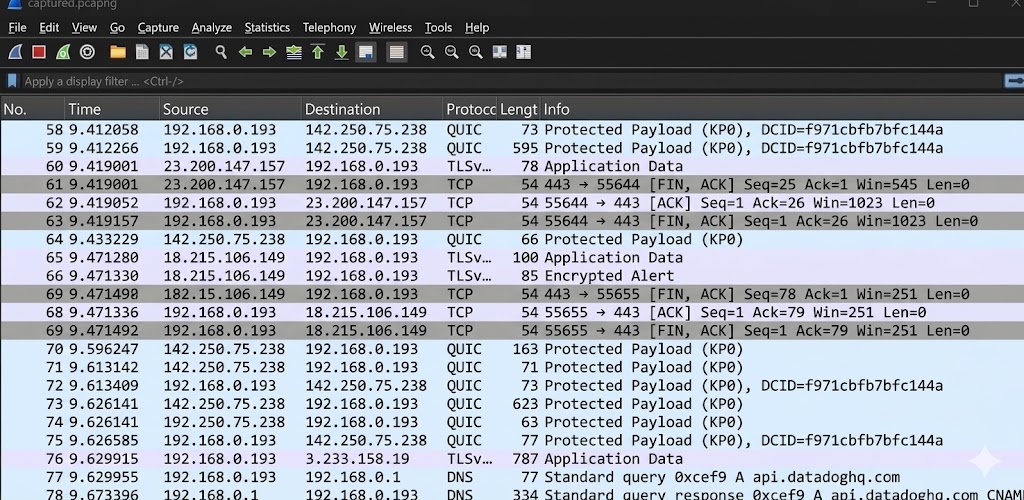
Task: Select packet 62 ACK Seq=1 Ack=26
Action: coord(512,202)
